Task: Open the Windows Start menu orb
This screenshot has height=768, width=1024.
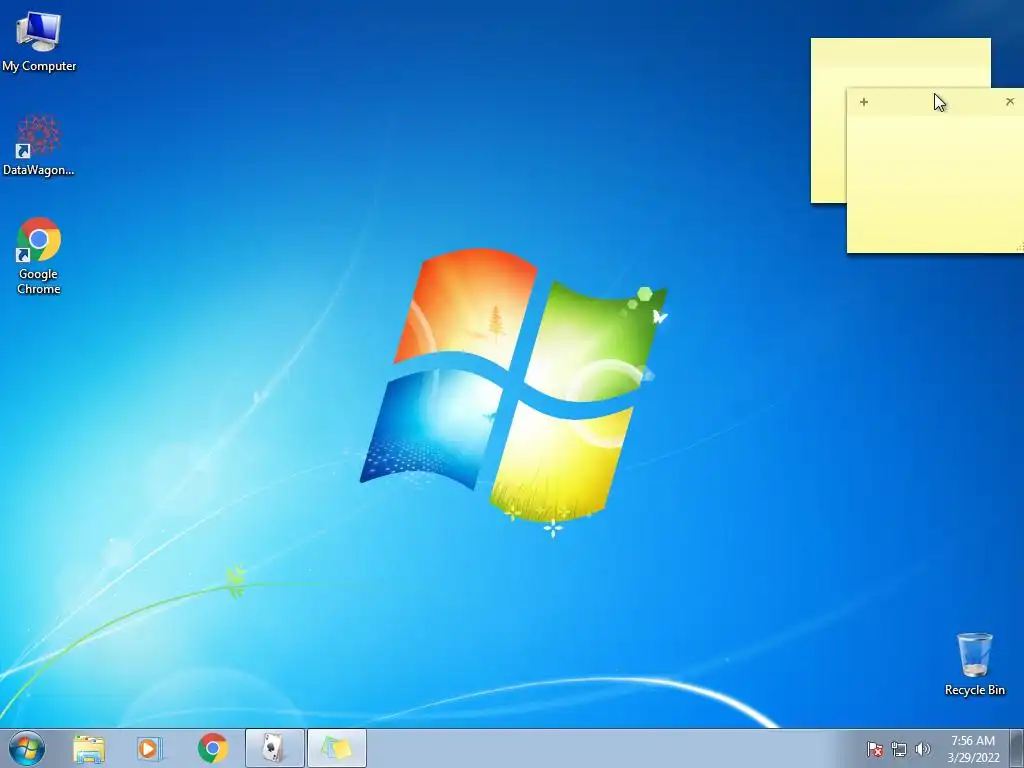Action: pos(27,748)
